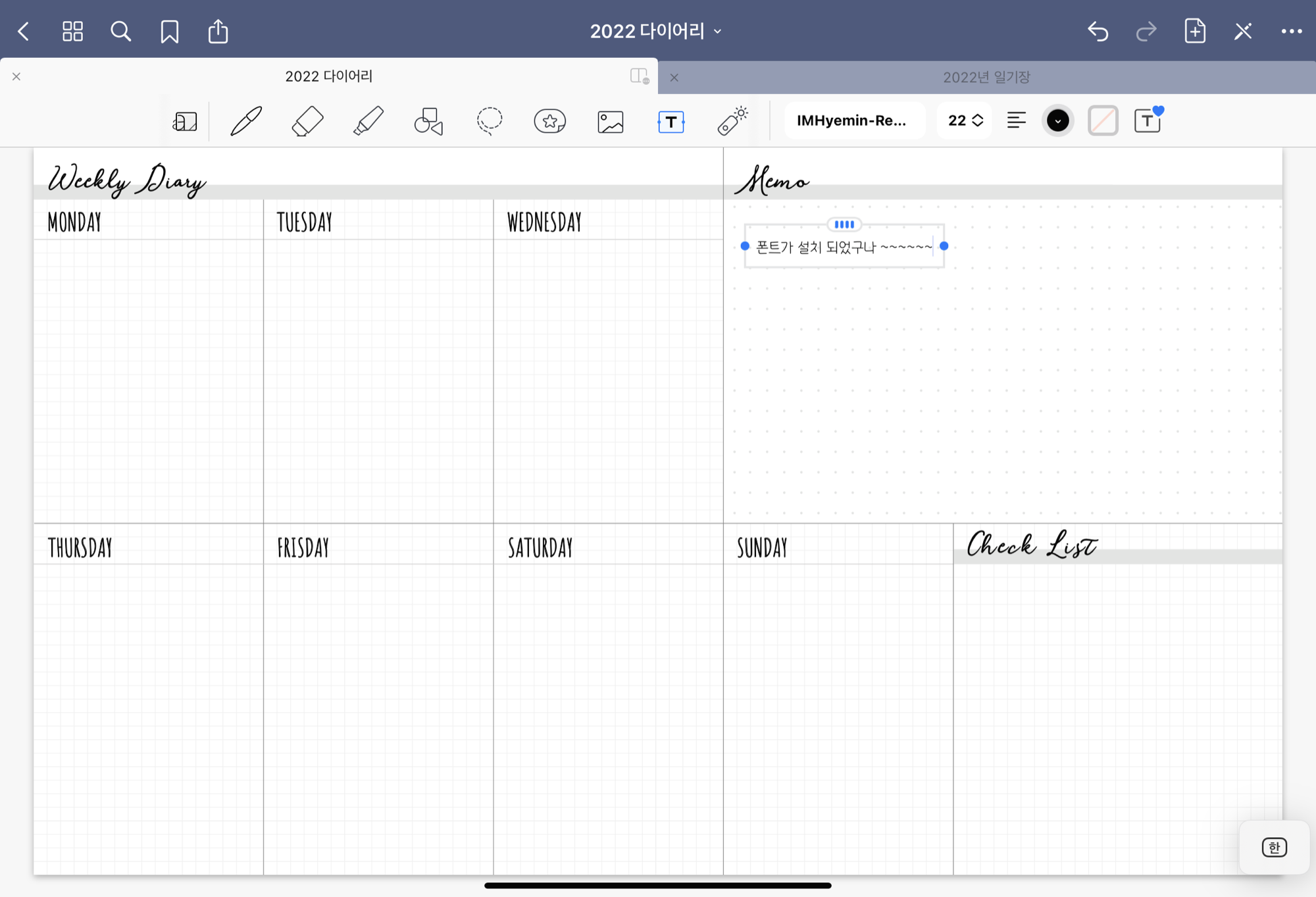
Task: Redo the last action
Action: click(1146, 31)
